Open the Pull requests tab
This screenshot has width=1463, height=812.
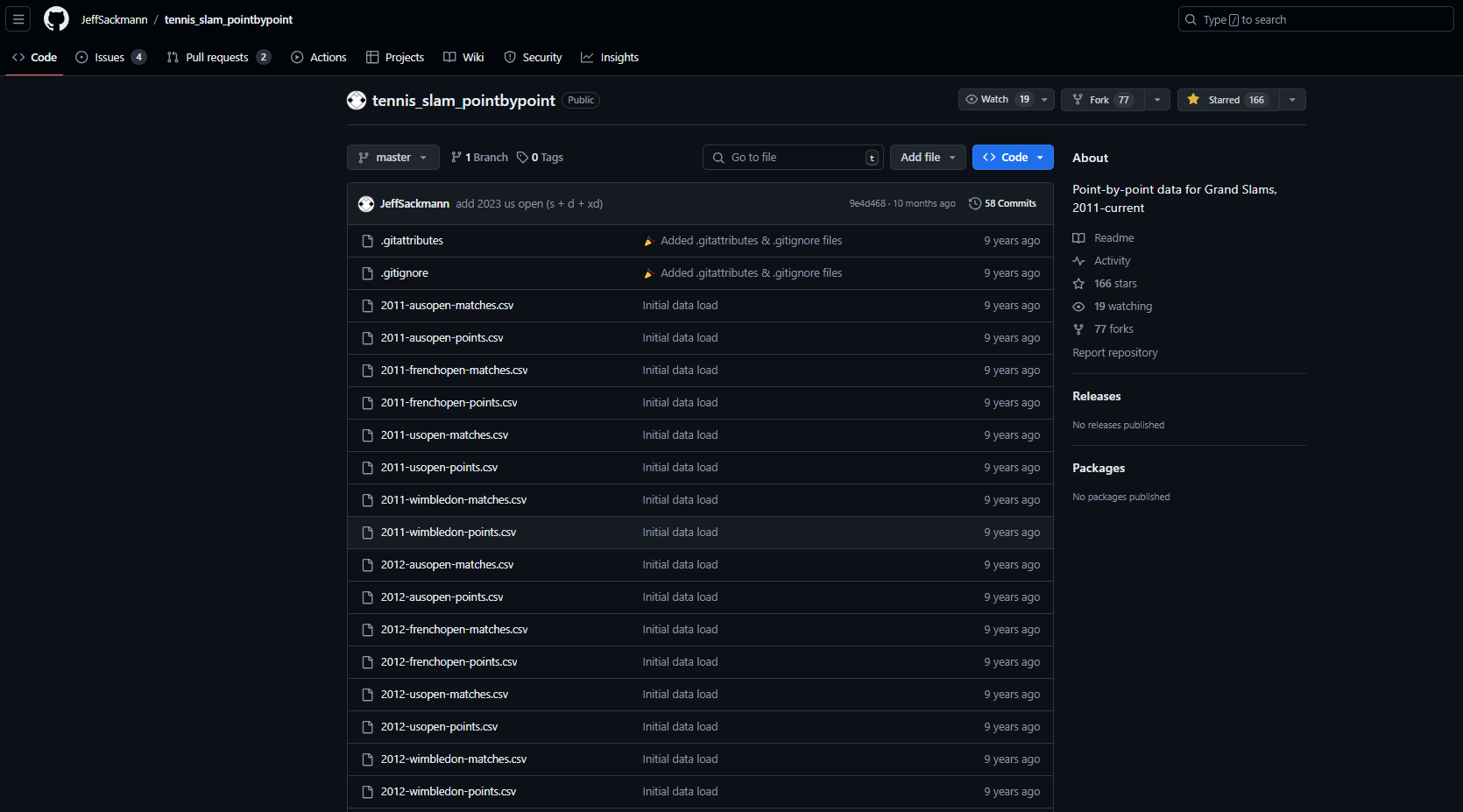pyautogui.click(x=217, y=58)
